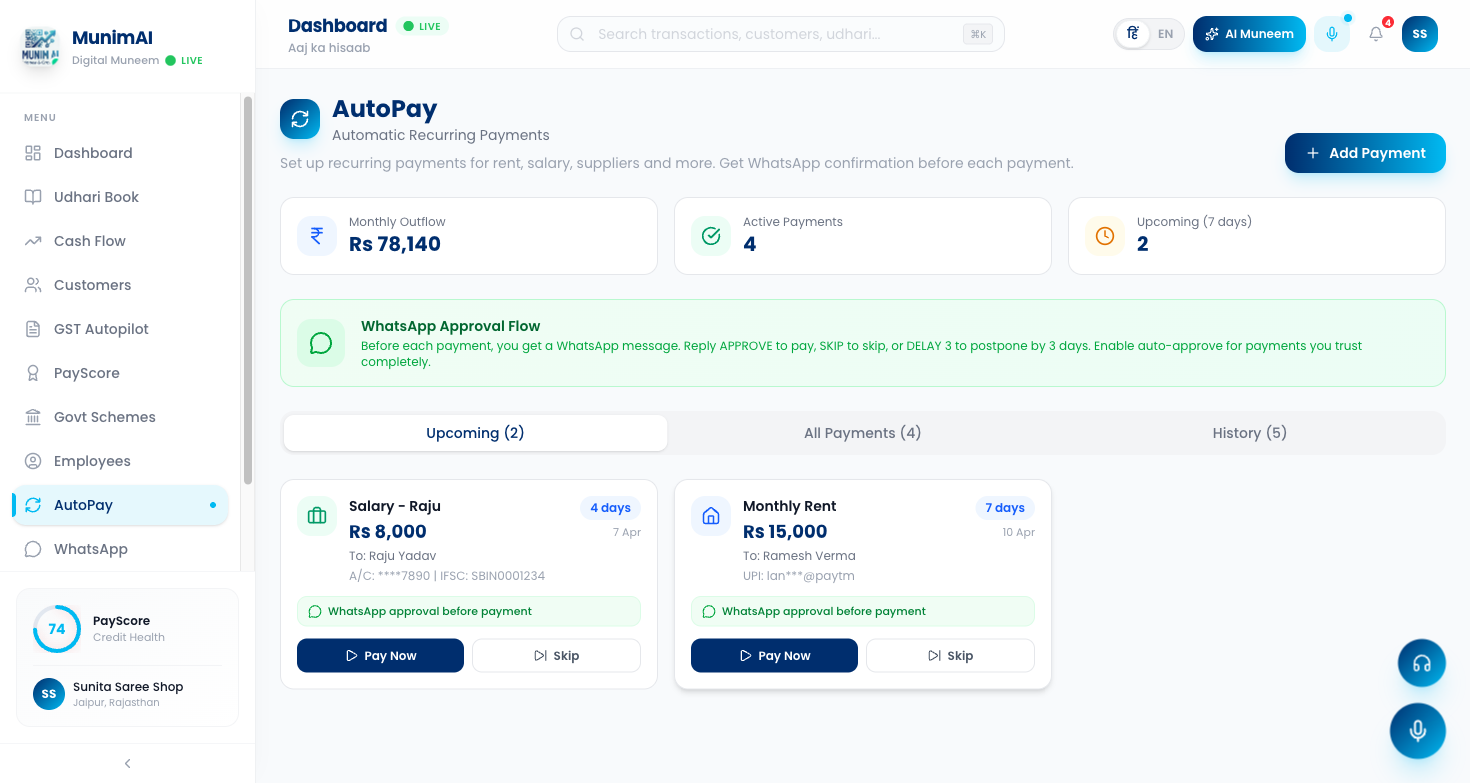Switch language to English

[1165, 33]
